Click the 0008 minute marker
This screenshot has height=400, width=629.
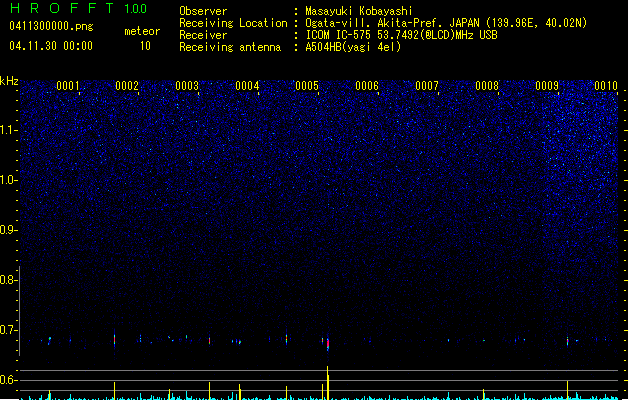pyautogui.click(x=487, y=86)
